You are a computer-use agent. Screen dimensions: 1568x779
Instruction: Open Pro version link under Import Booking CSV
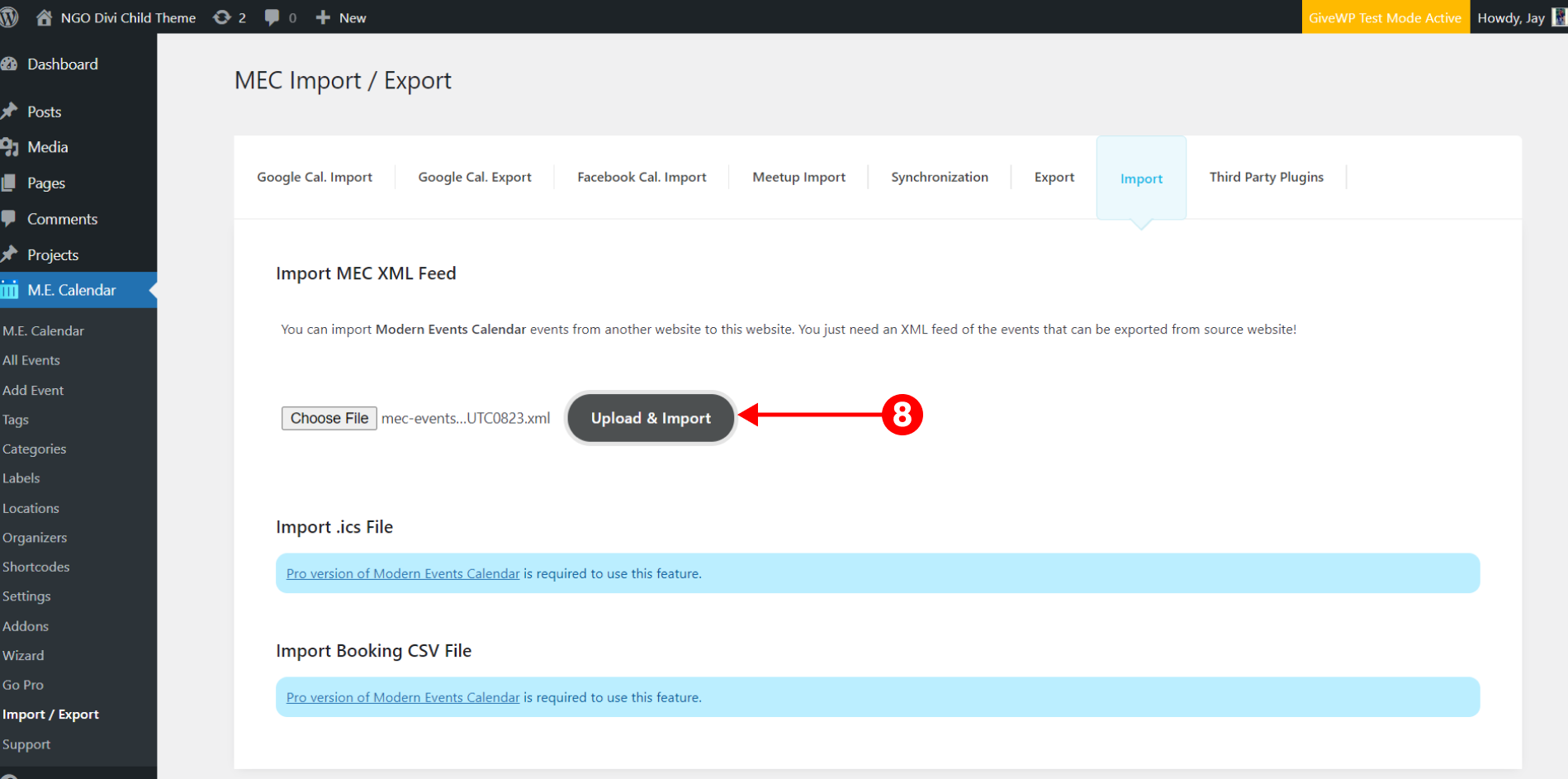pos(403,697)
